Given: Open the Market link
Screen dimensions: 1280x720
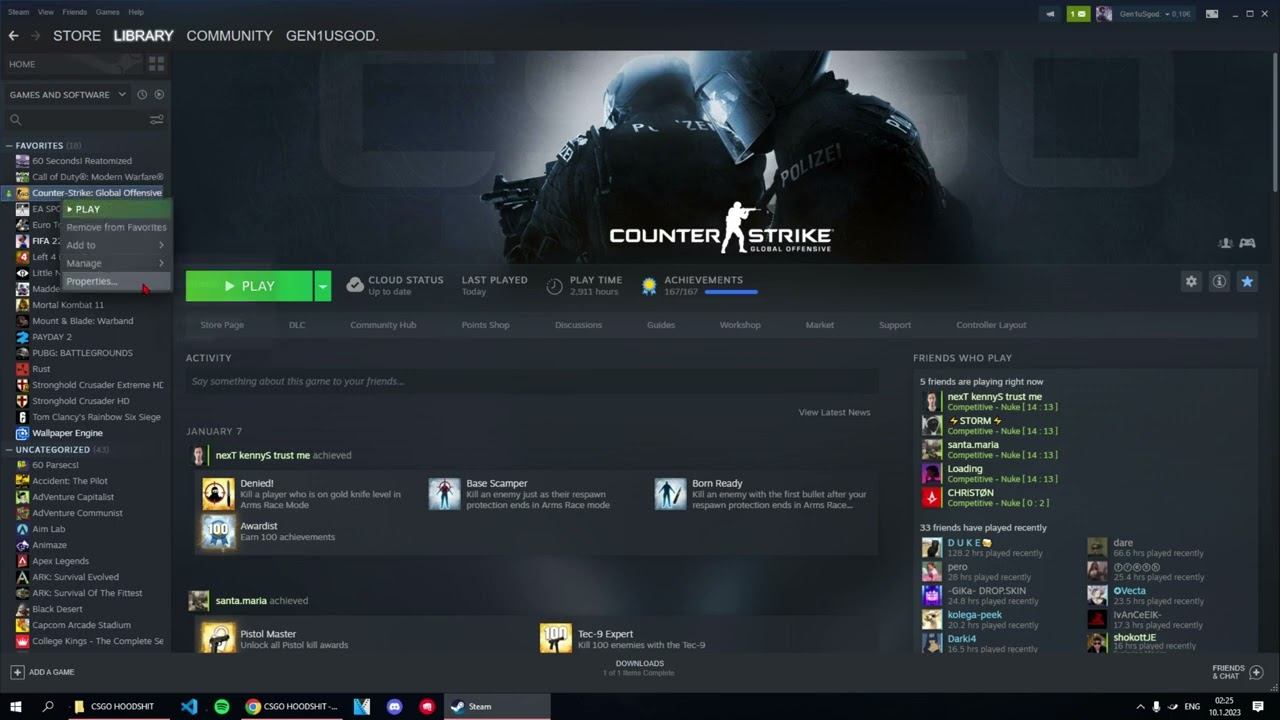Looking at the screenshot, I should point(820,325).
